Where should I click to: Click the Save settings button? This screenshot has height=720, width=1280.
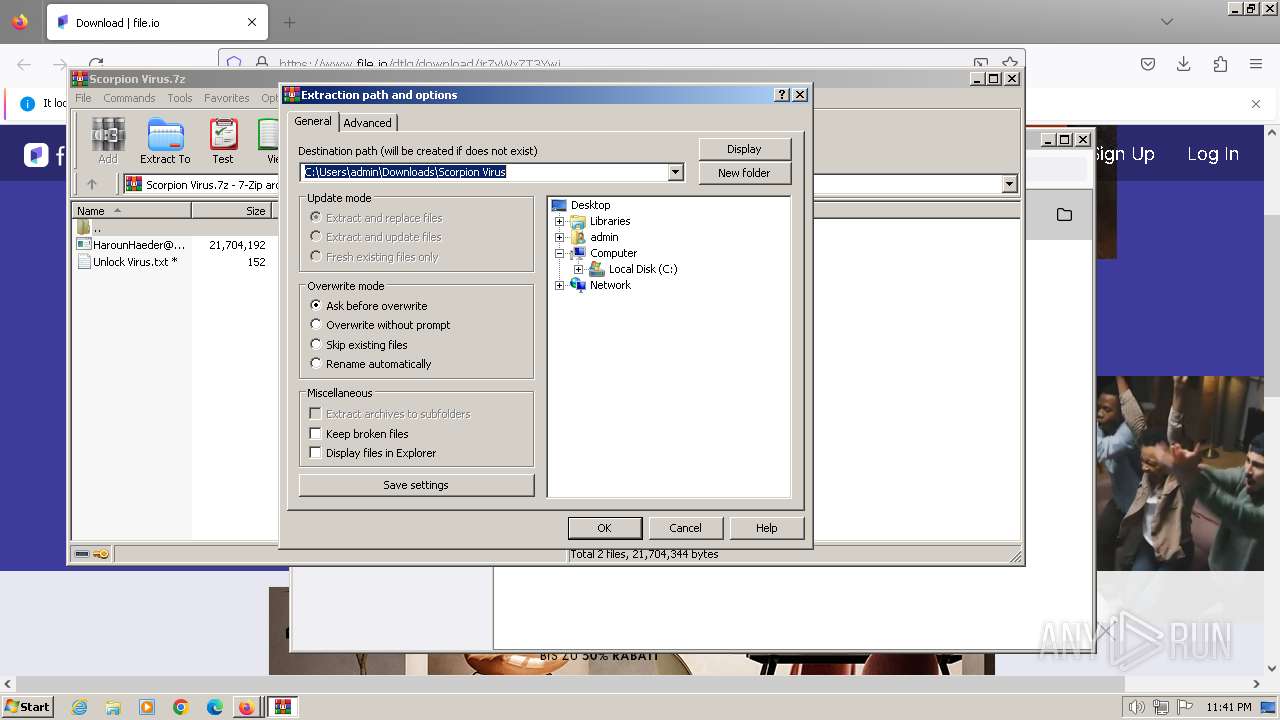click(416, 485)
